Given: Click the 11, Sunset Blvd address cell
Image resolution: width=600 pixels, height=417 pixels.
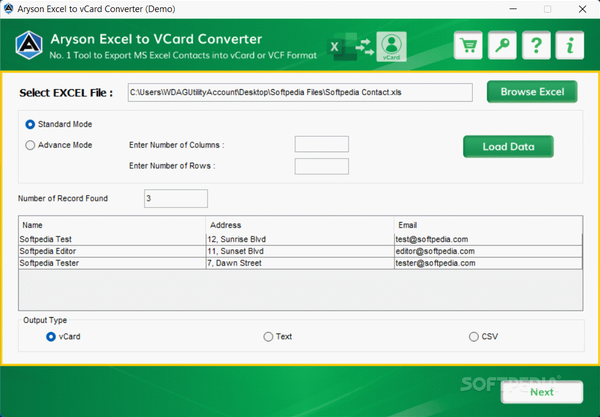Looking at the screenshot, I should point(300,251).
